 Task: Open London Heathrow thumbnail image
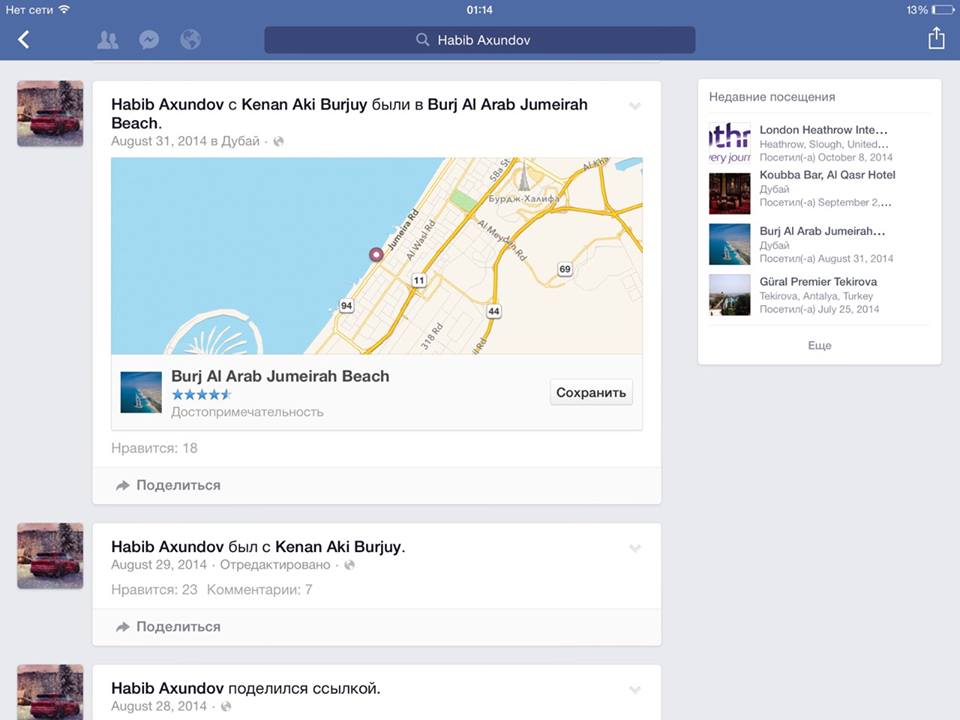pos(729,143)
